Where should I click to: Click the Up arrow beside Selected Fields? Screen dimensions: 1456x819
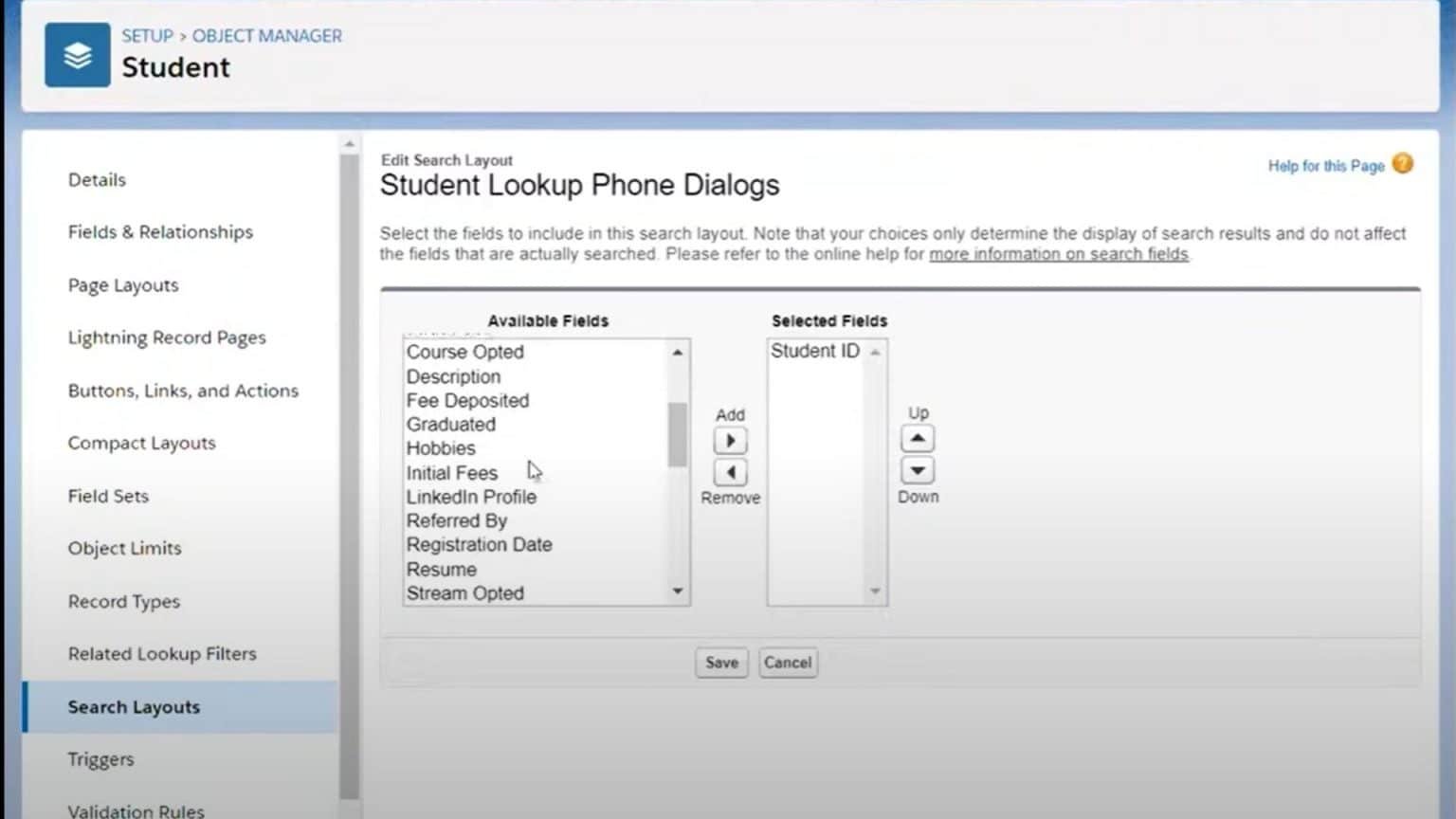(917, 437)
